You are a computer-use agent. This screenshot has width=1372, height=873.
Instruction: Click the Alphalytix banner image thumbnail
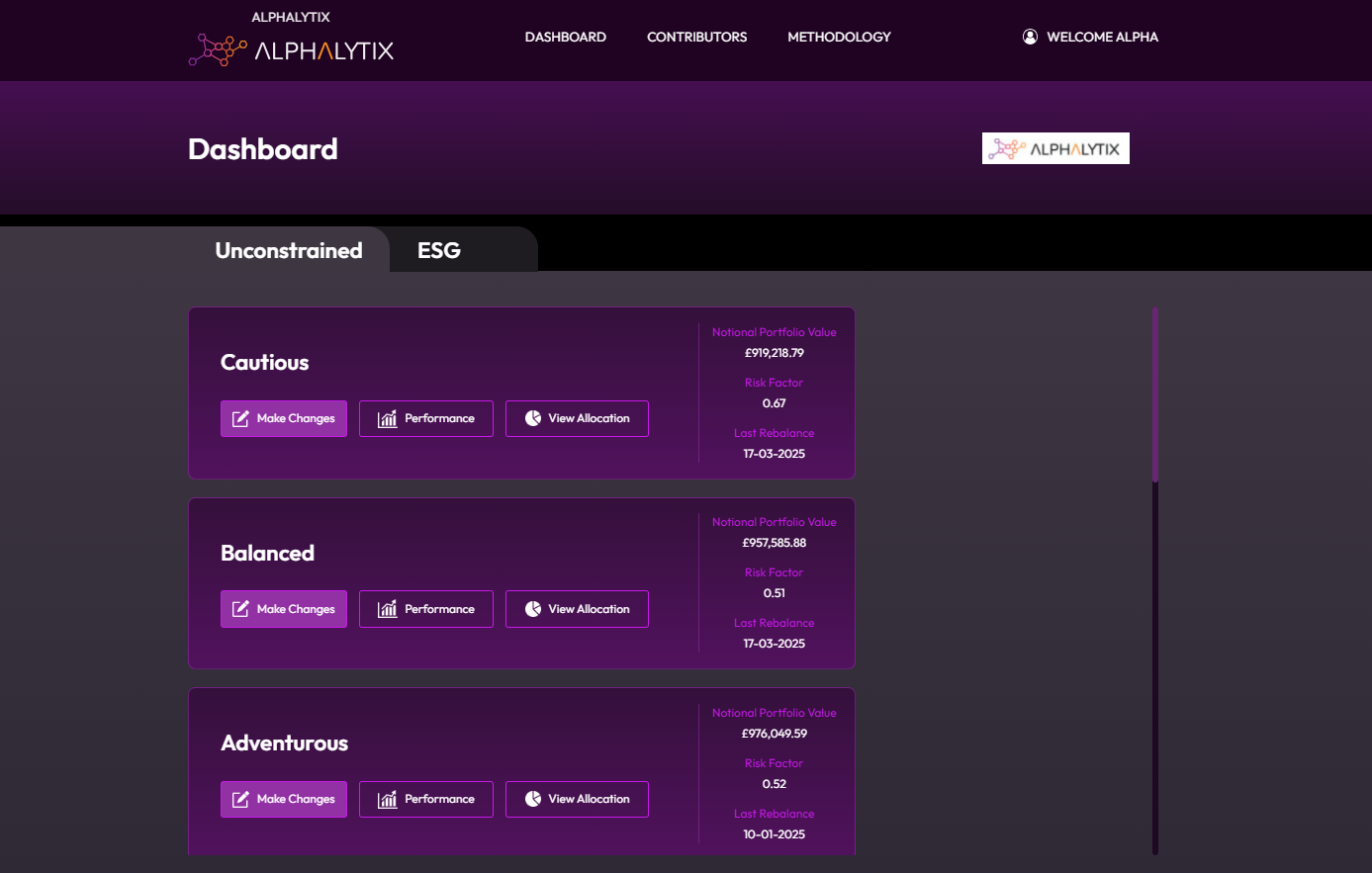point(1055,148)
